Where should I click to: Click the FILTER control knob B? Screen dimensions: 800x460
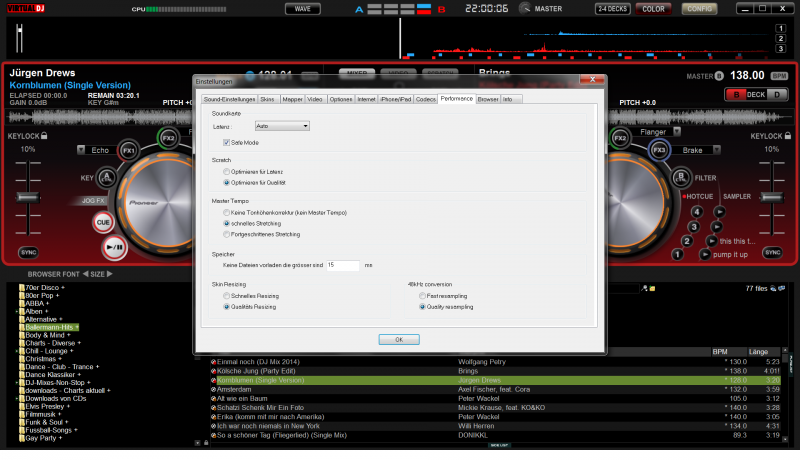[681, 177]
